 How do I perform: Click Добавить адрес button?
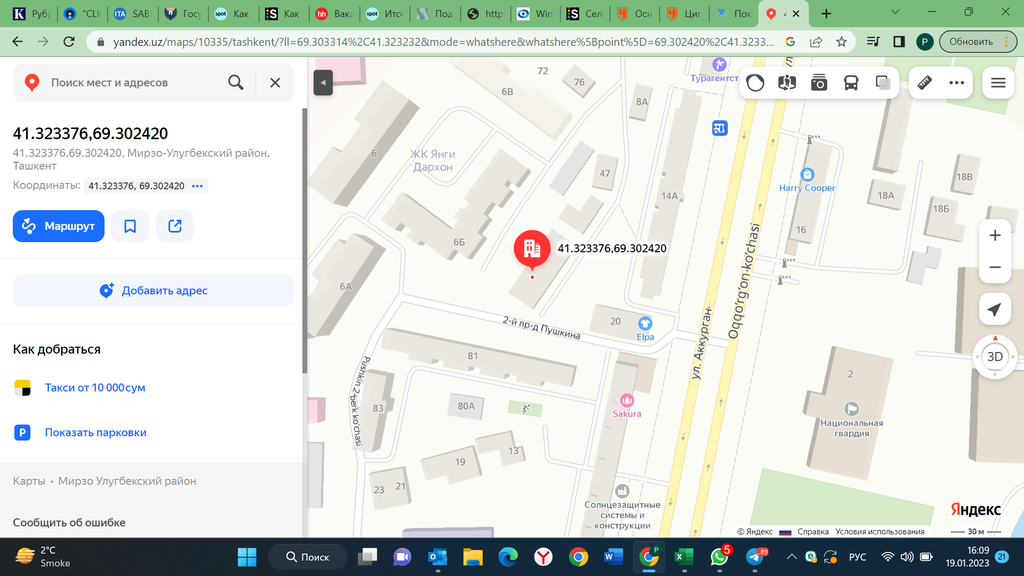coord(153,291)
